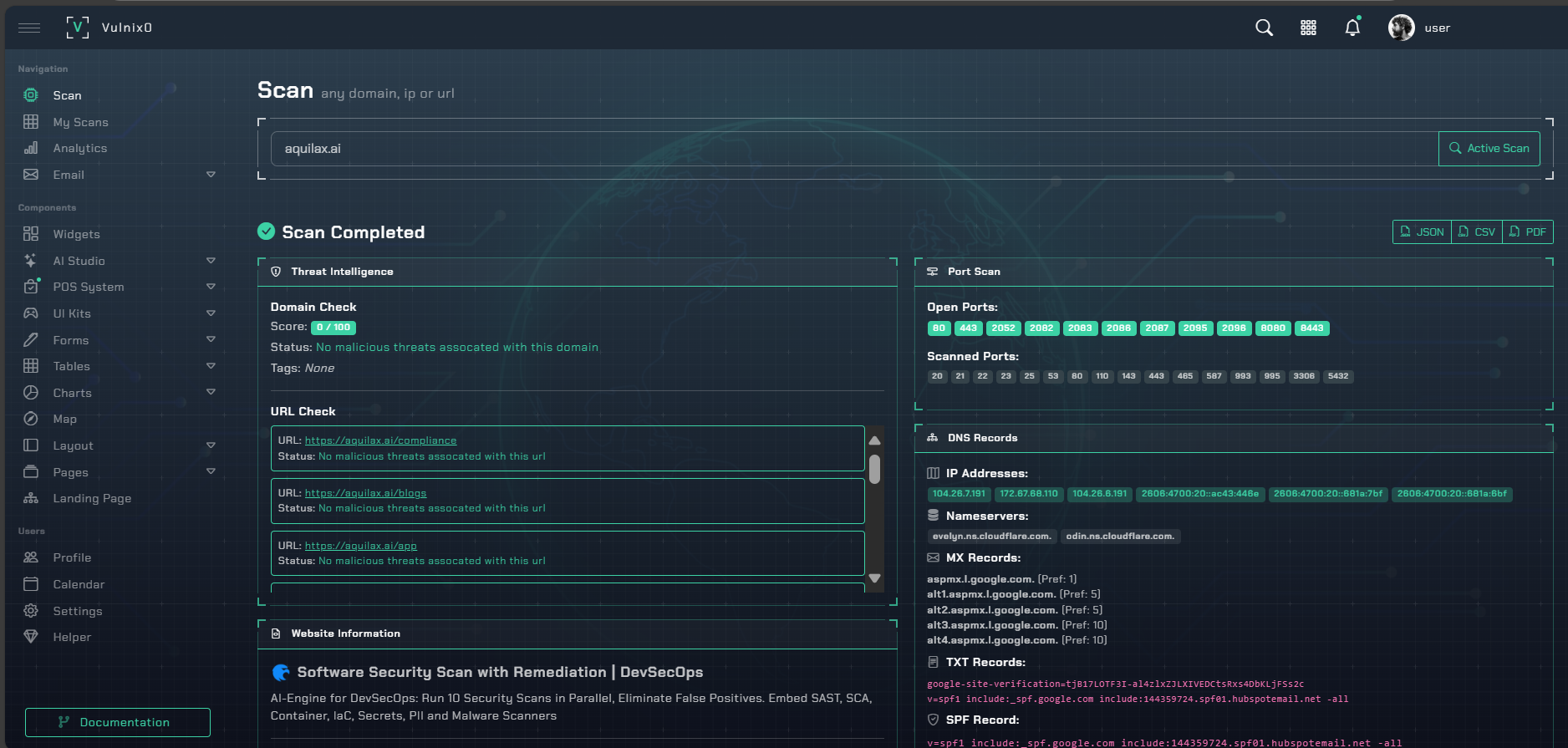Screen dimensions: 1568x748
Task: Click the Settings gear icon in sidebar
Action: [x=31, y=611]
